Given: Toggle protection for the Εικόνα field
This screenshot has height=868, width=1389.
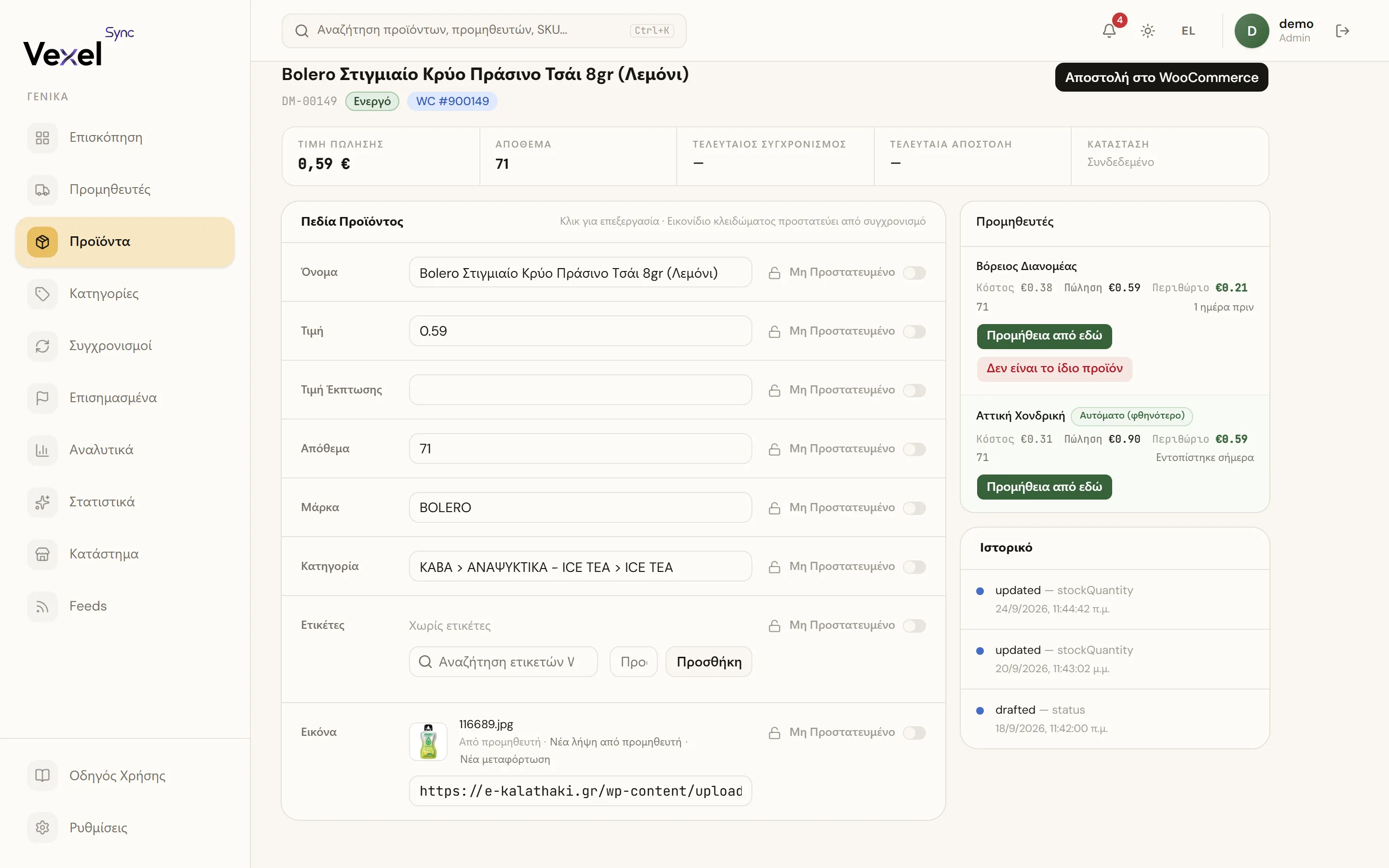Looking at the screenshot, I should 914,733.
